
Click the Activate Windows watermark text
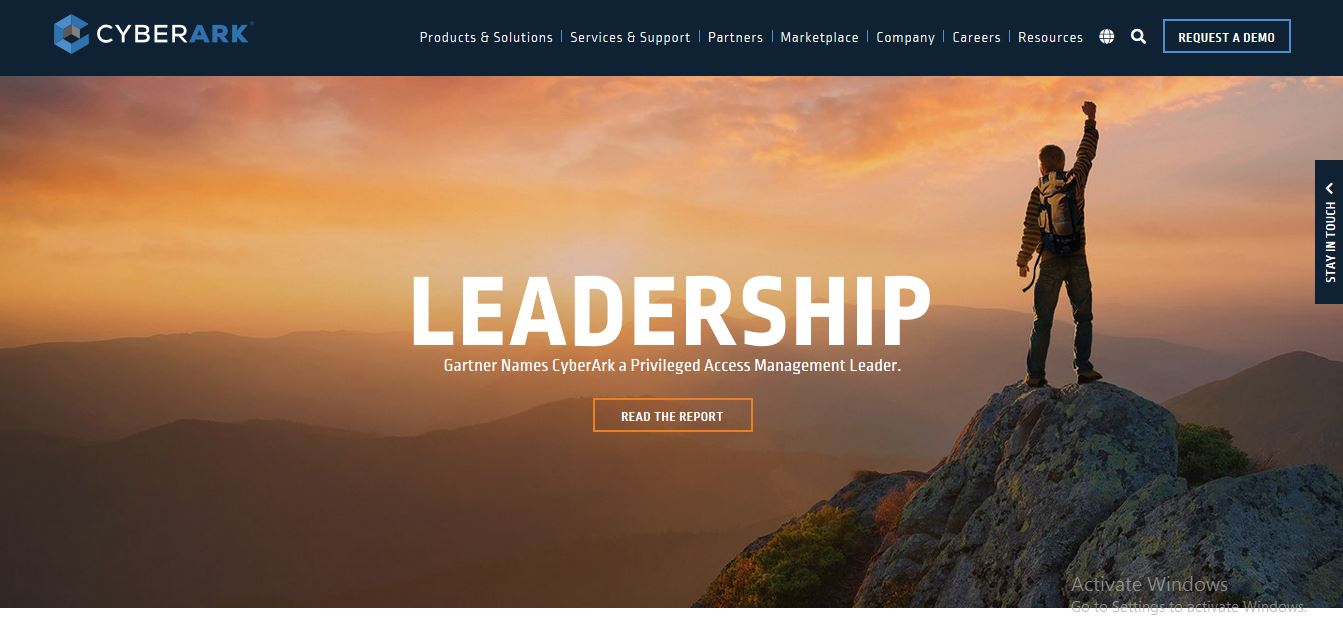[x=1149, y=584]
